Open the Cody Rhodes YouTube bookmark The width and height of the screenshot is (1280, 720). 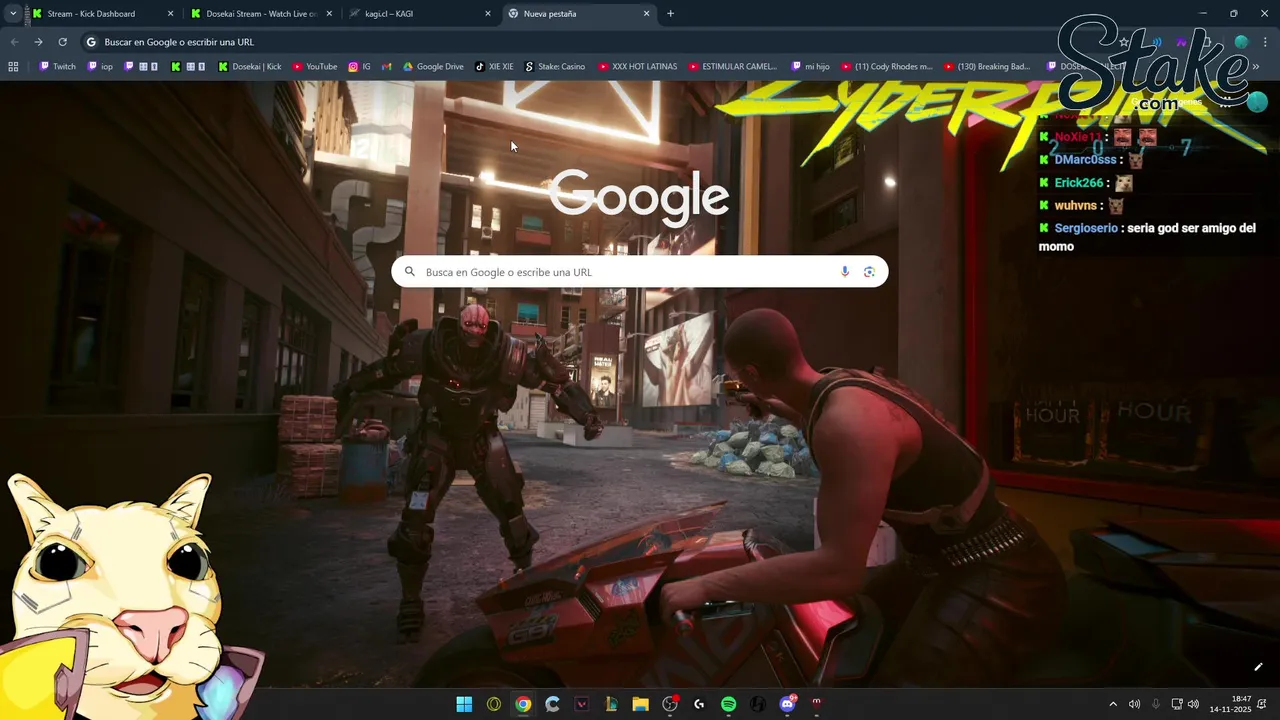tap(886, 67)
